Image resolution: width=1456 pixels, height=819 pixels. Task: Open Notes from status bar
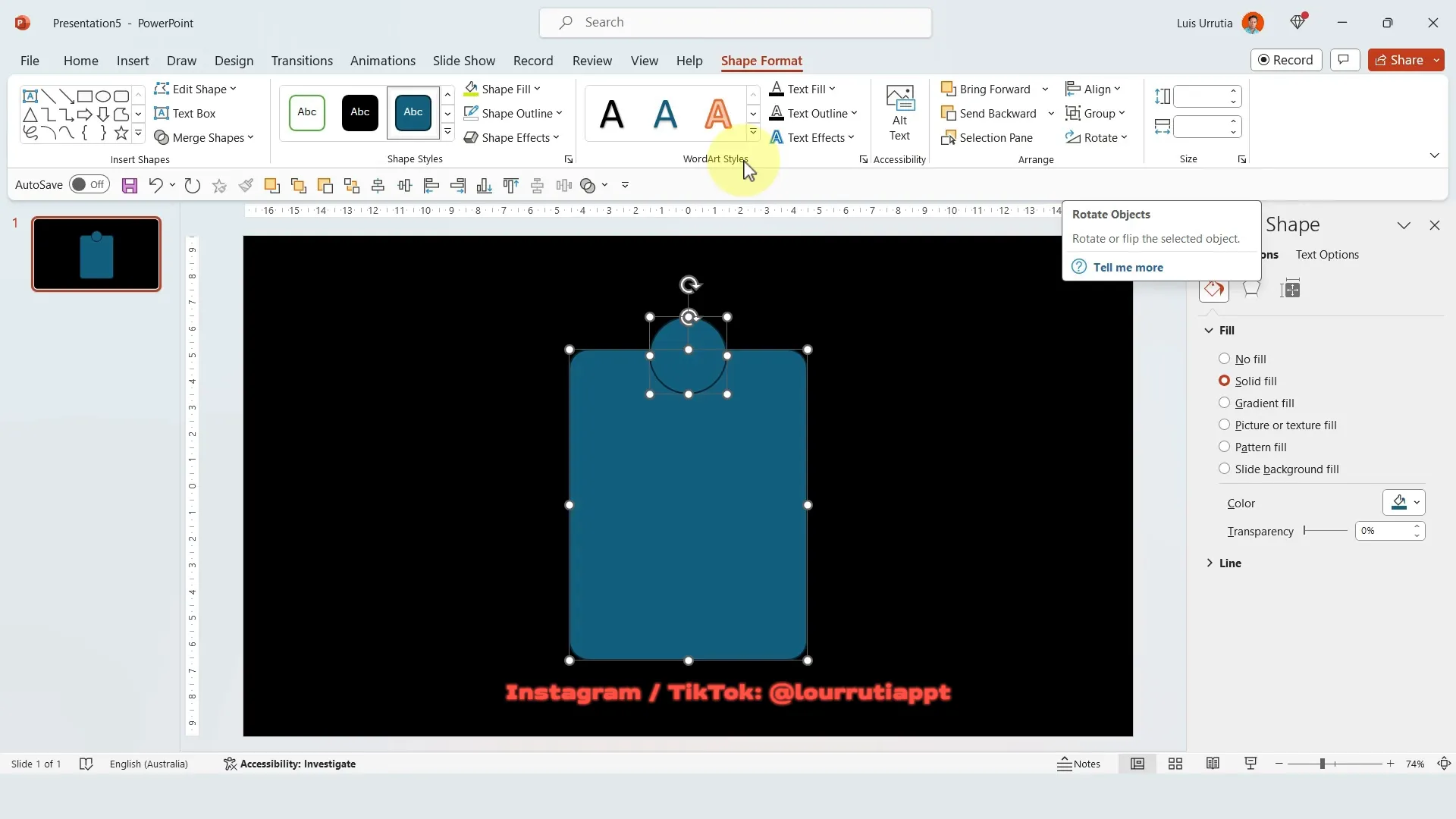[1078, 764]
